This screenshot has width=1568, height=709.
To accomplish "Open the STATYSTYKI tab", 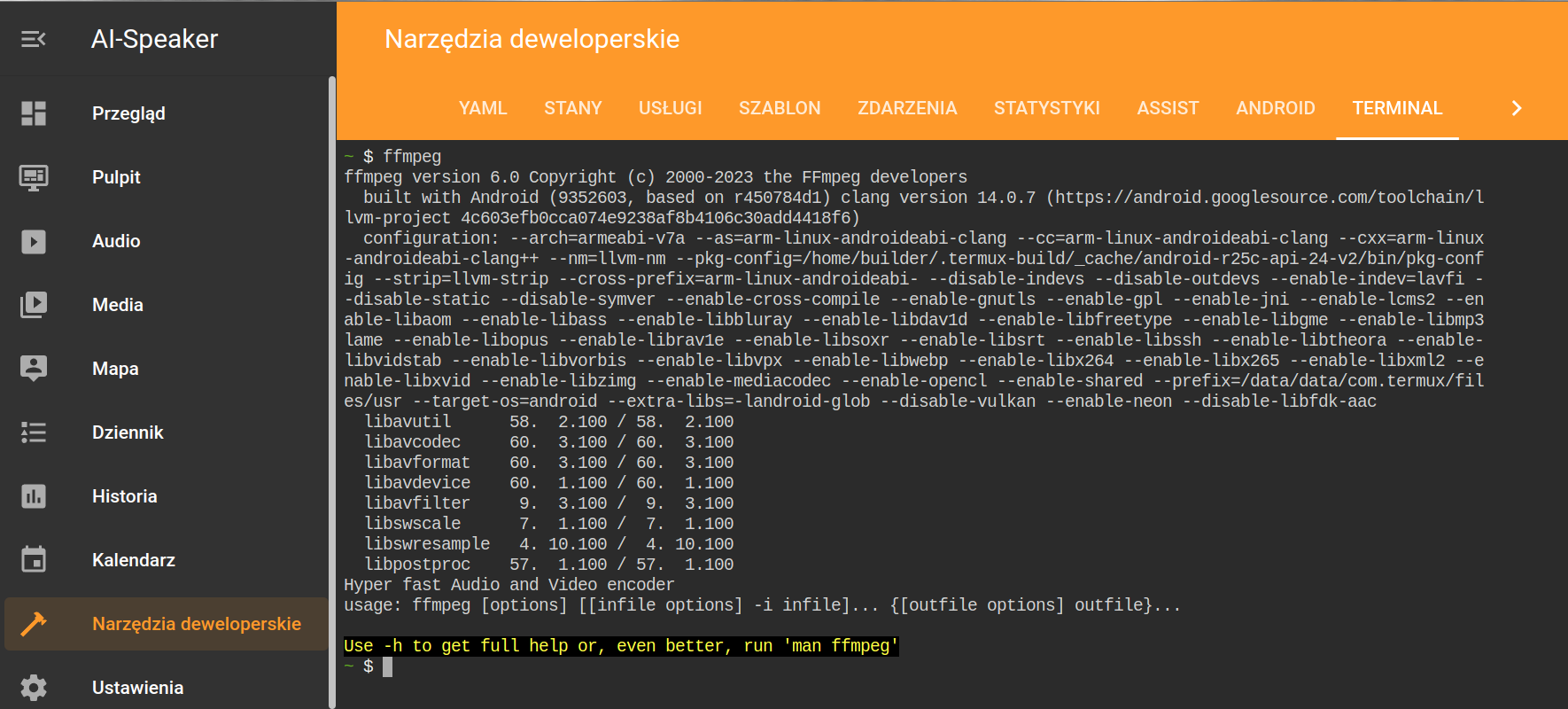I will click(x=1046, y=108).
